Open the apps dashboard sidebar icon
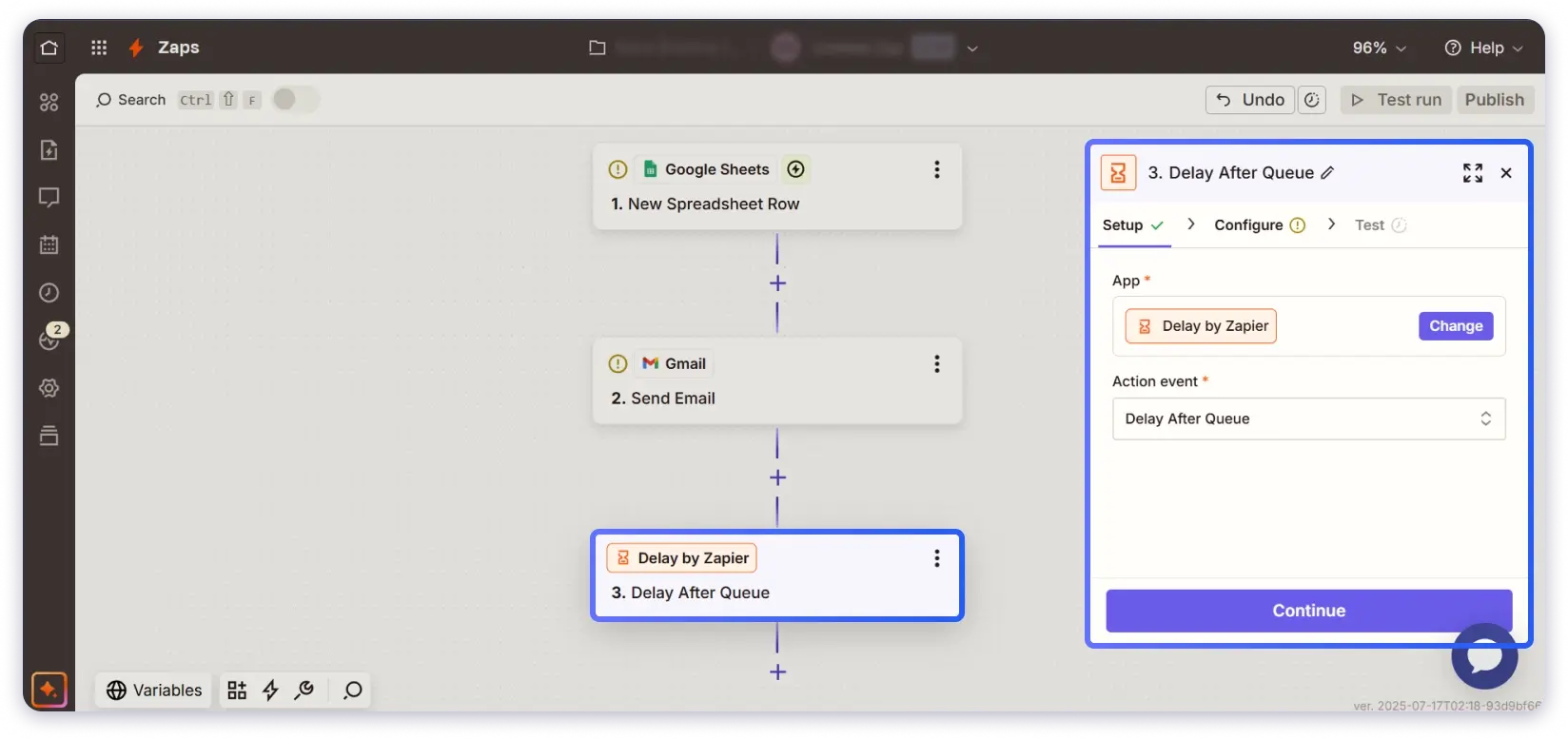Viewport: 1568px width, 739px height. point(49,102)
